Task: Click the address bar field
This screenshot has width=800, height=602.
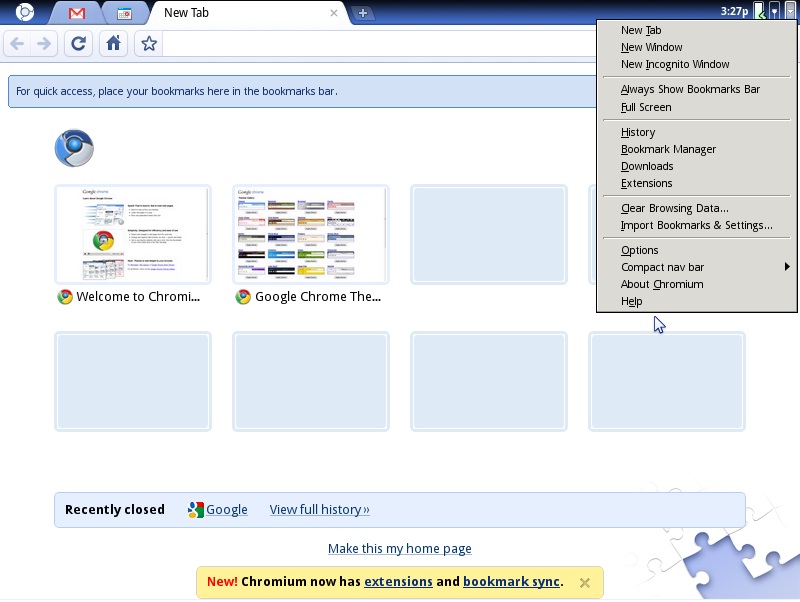Action: [x=380, y=44]
